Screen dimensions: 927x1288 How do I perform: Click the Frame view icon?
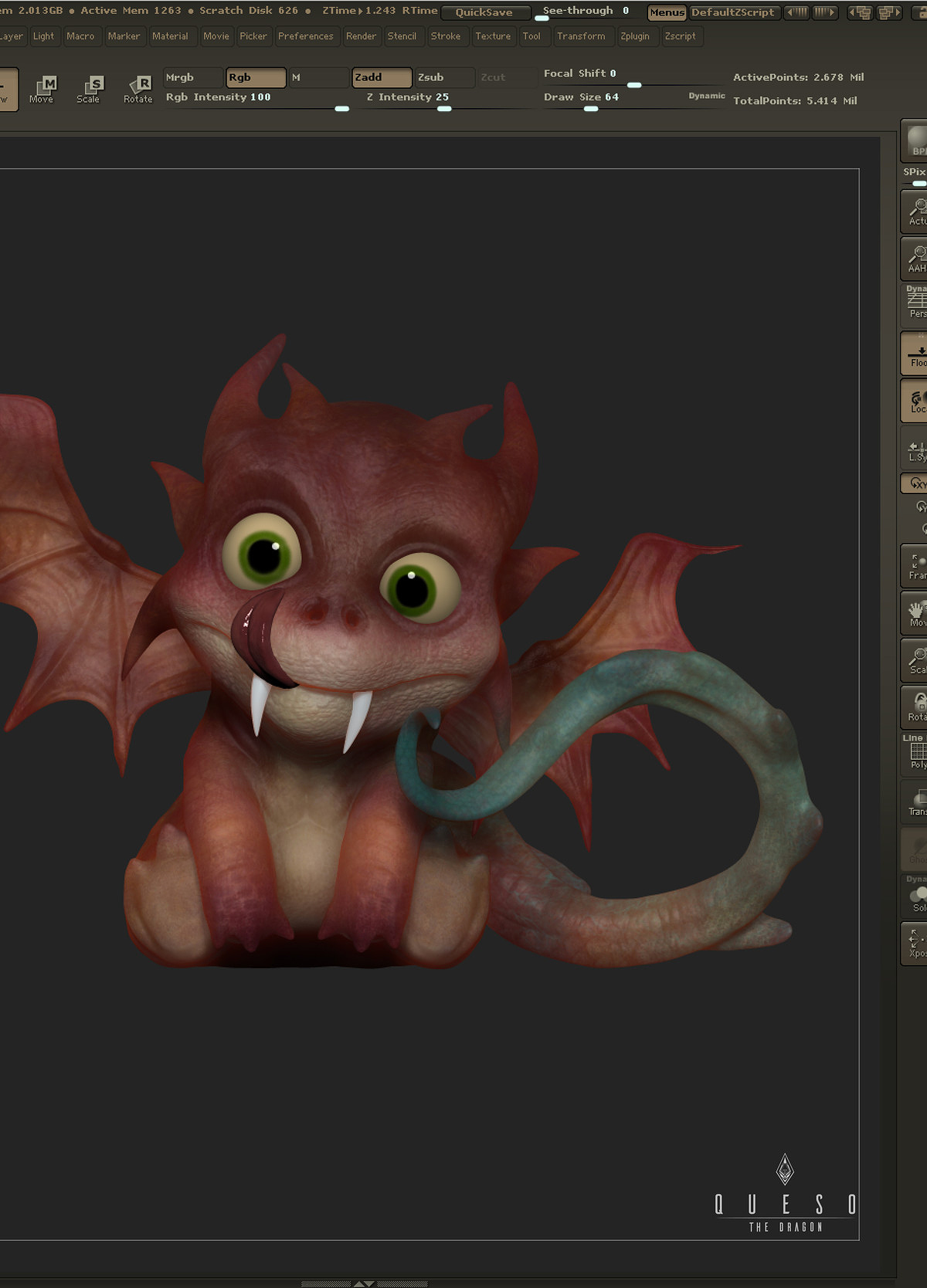point(915,566)
